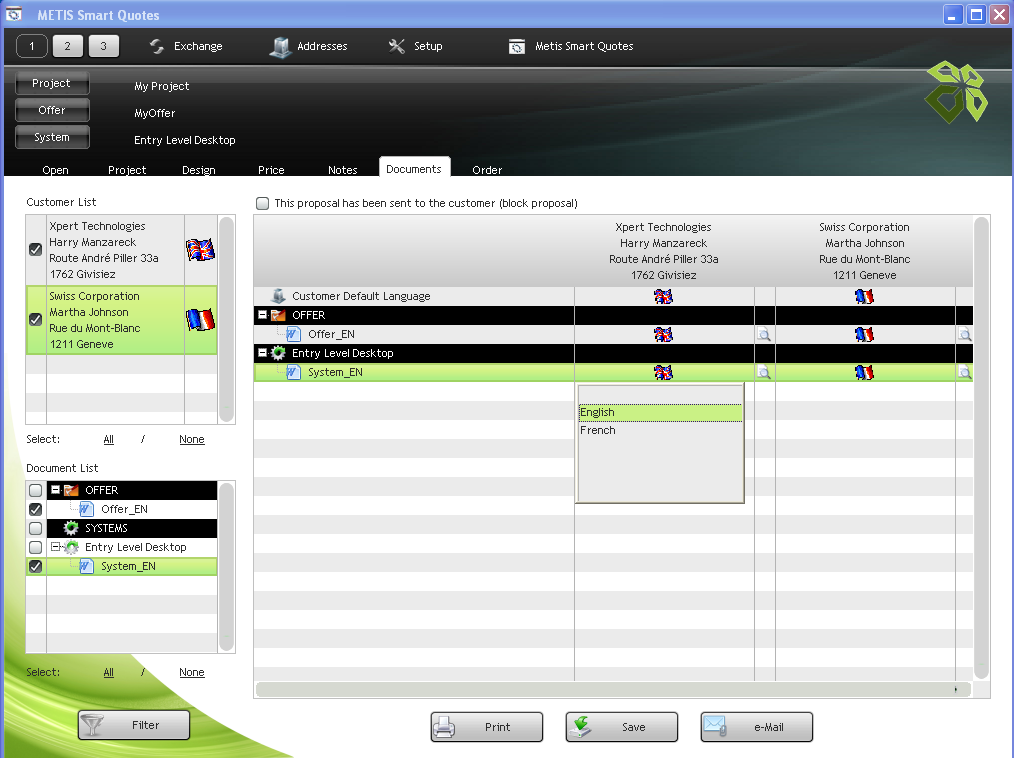Click Entry Level Desktop gear icon in grid
Image resolution: width=1014 pixels, height=758 pixels.
(x=278, y=353)
